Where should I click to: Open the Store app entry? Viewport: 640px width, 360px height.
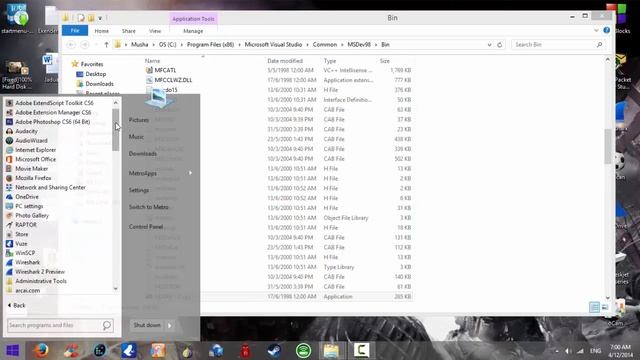(22, 234)
